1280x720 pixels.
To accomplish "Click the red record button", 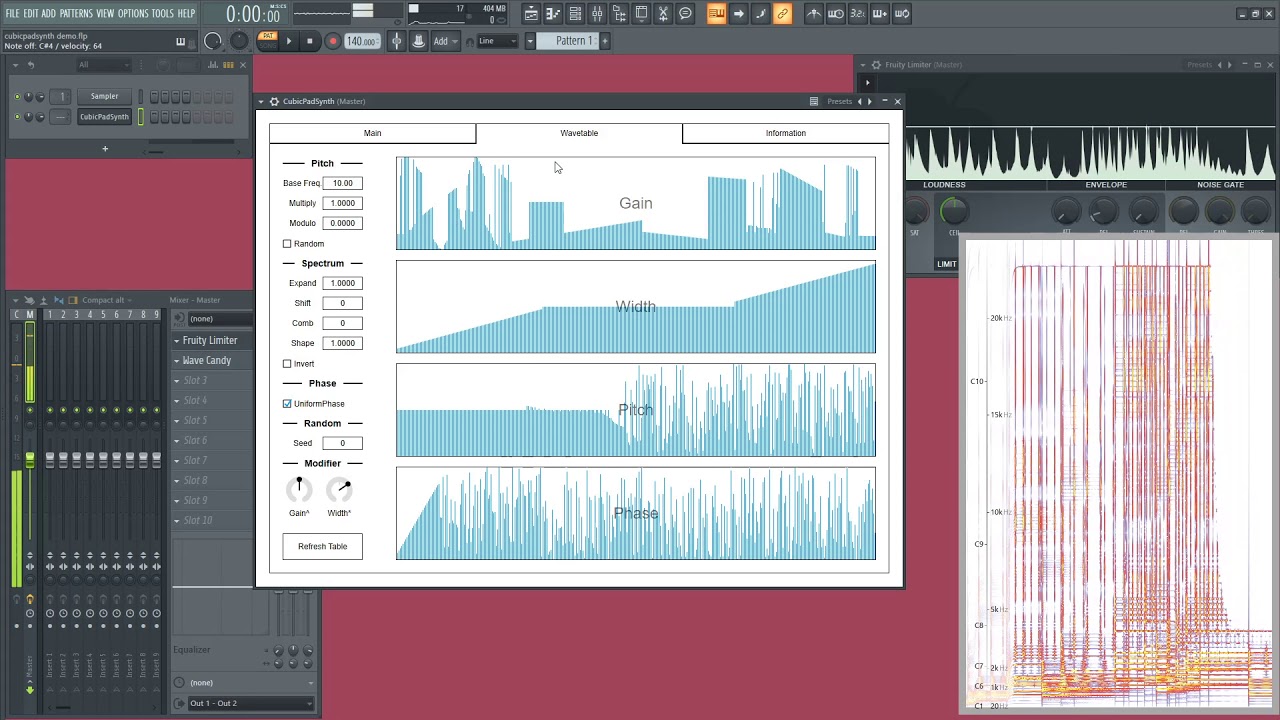I will pyautogui.click(x=332, y=41).
